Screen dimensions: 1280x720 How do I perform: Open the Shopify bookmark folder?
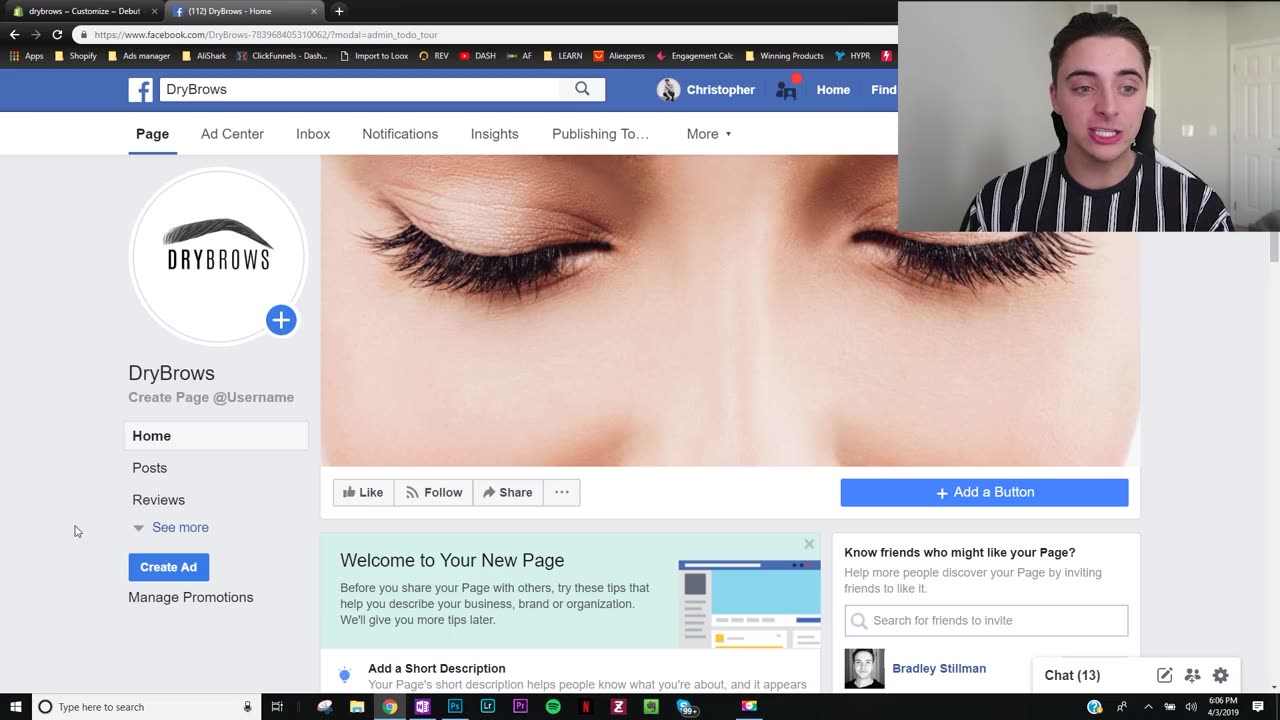(76, 56)
